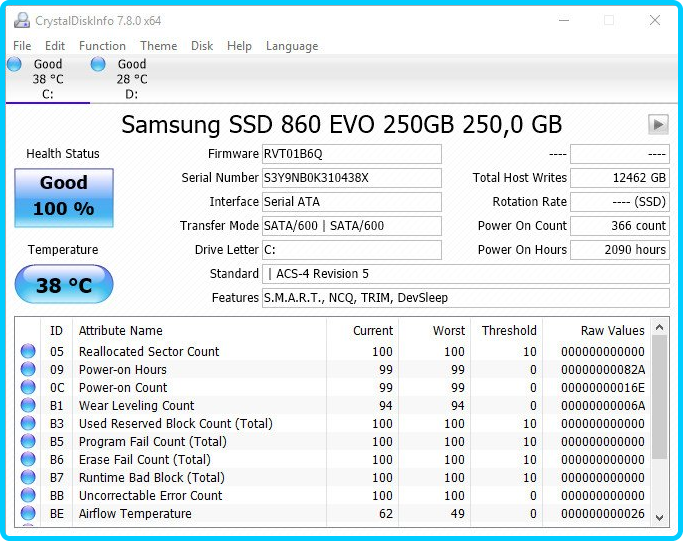Click the status orb for Reallocated Sector Count
The image size is (683, 541).
(28, 351)
